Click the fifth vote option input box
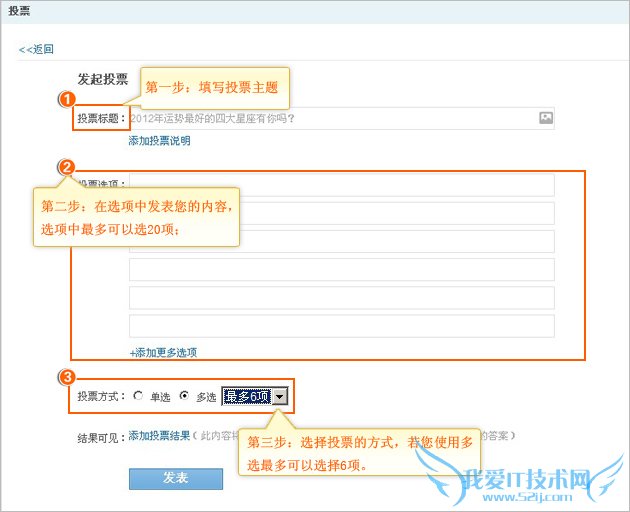630x512 pixels. click(x=342, y=298)
